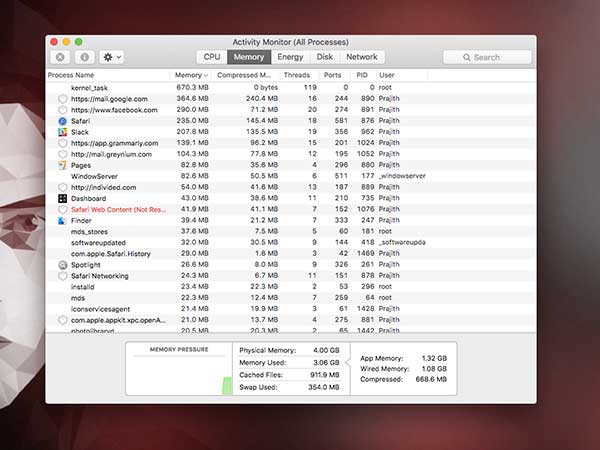
Task: Click the shield icon beside com.apple.appkit.xpc.openA
Action: coord(62,320)
